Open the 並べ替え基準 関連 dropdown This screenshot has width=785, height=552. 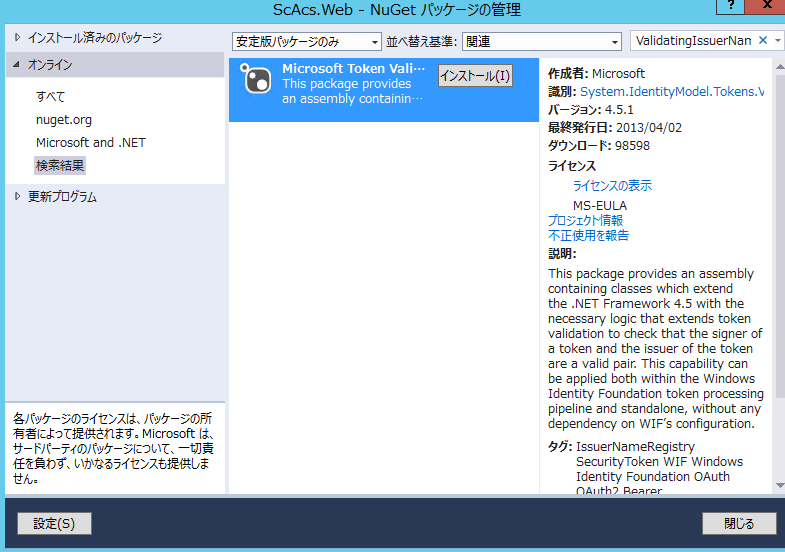point(542,42)
